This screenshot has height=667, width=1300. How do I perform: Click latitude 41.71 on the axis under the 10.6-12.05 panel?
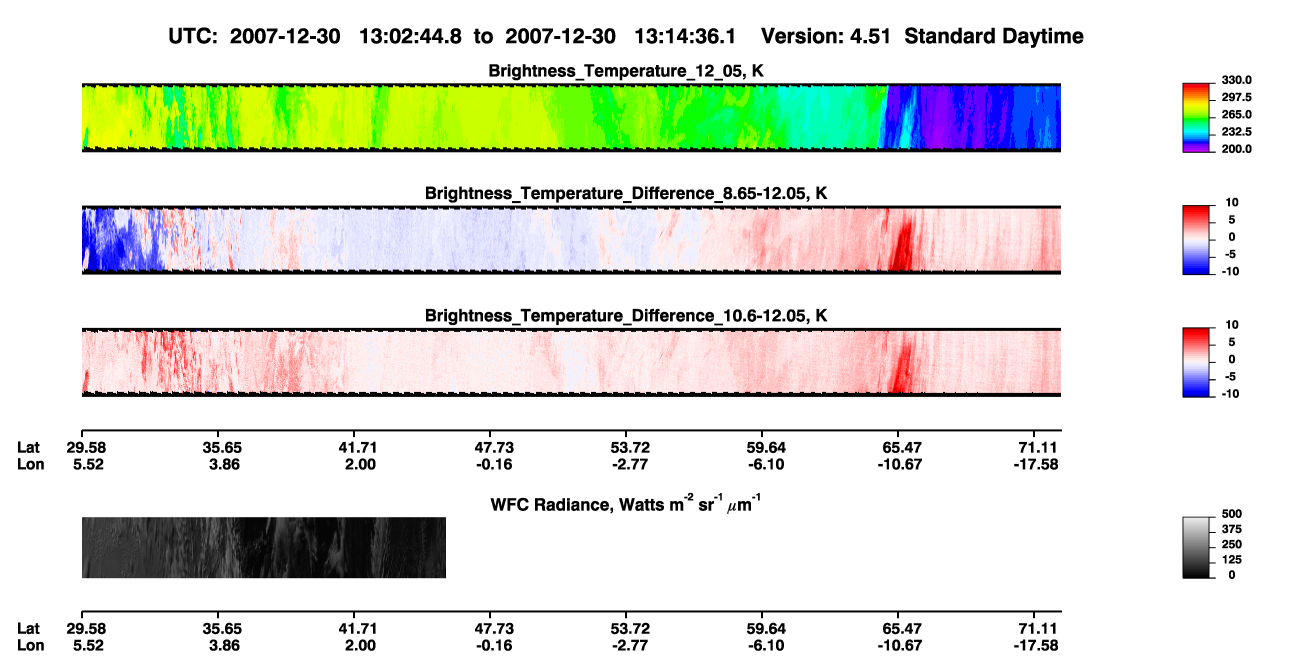pyautogui.click(x=359, y=448)
